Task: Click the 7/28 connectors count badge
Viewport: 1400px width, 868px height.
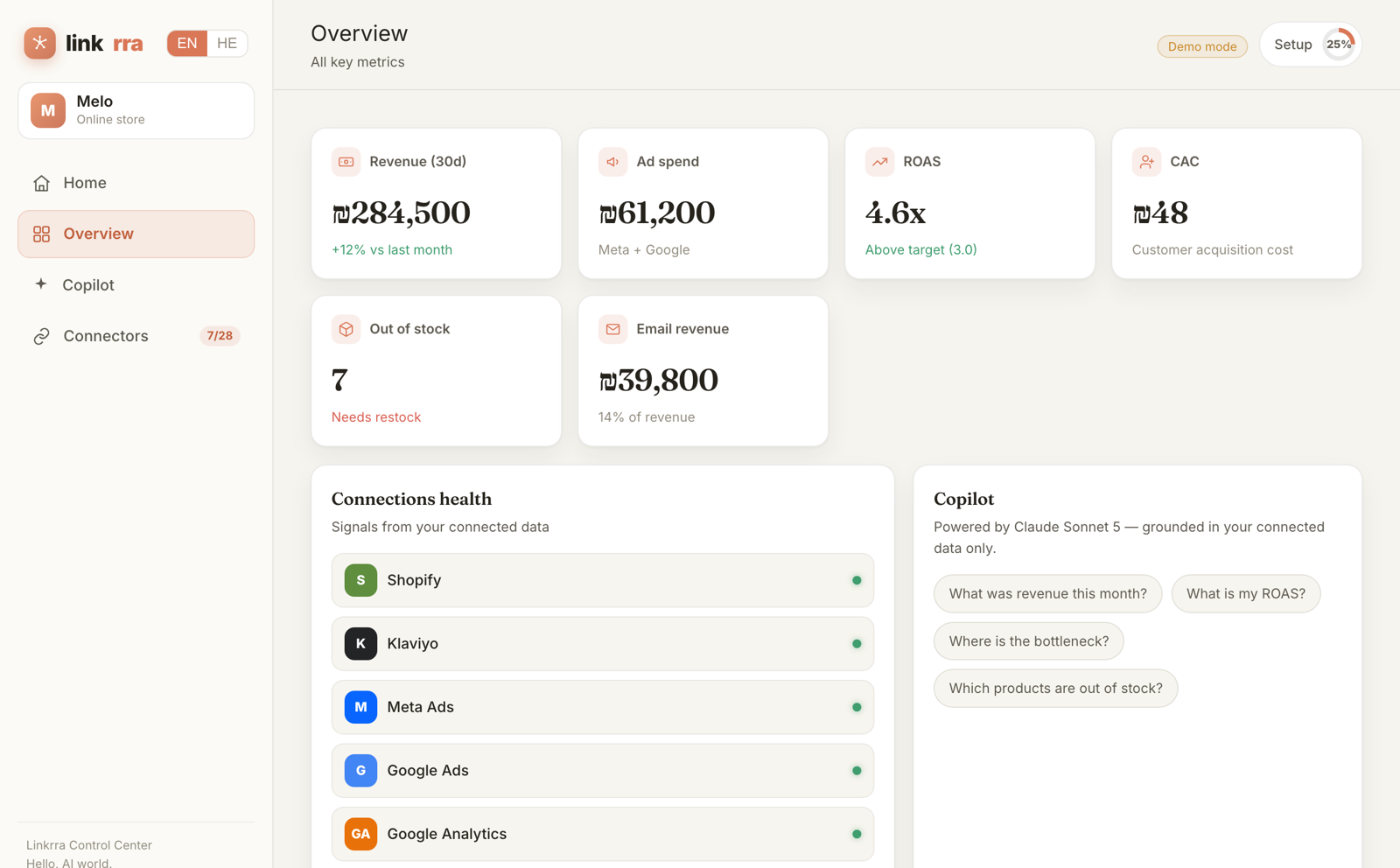Action: (220, 336)
